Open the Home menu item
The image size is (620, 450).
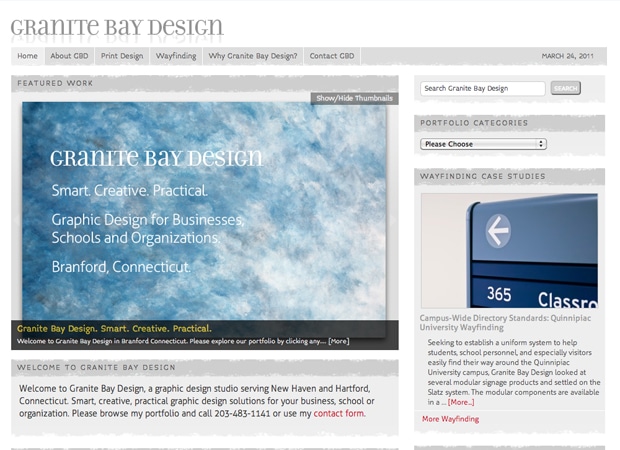(x=27, y=56)
